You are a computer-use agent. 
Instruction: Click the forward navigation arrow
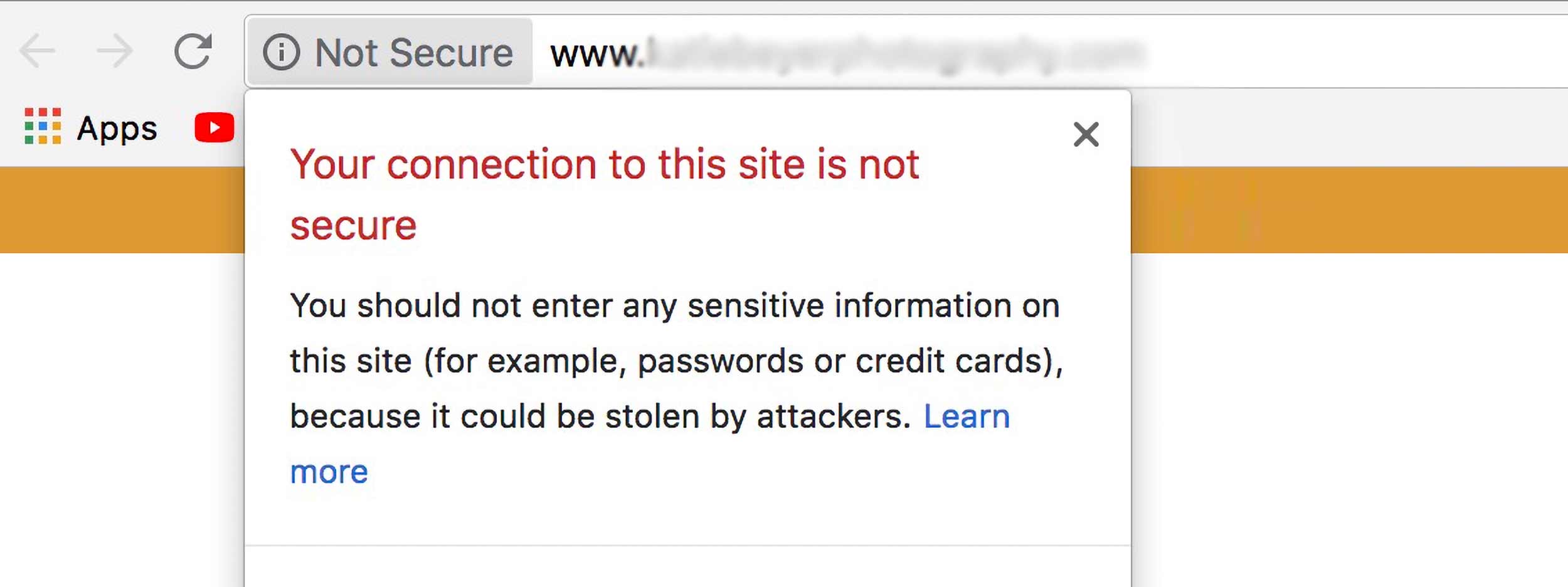(x=115, y=51)
